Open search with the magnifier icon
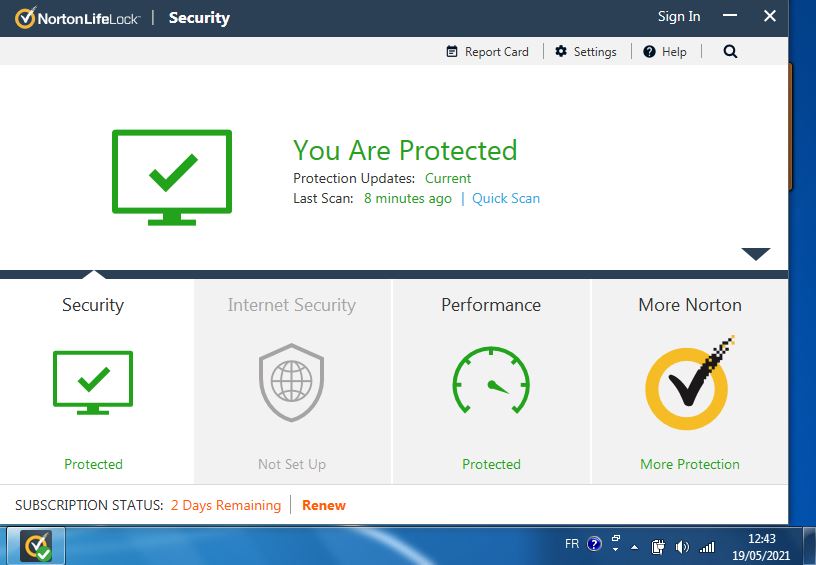Image resolution: width=816 pixels, height=565 pixels. (730, 52)
